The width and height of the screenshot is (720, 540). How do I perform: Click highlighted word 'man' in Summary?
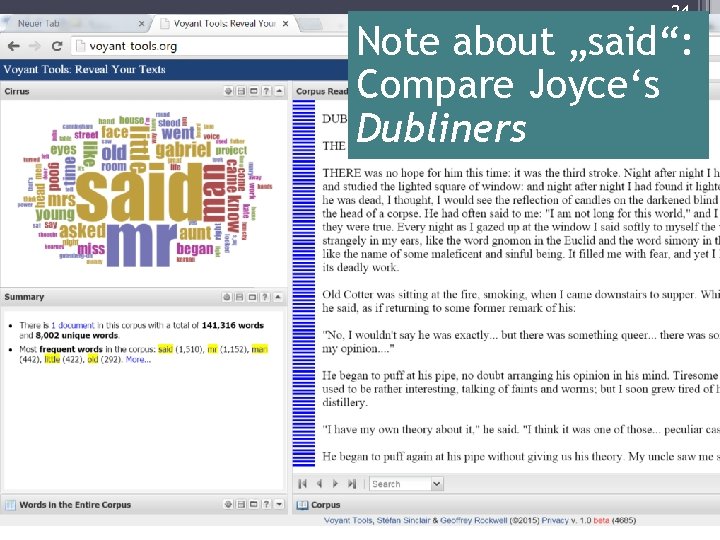259,349
